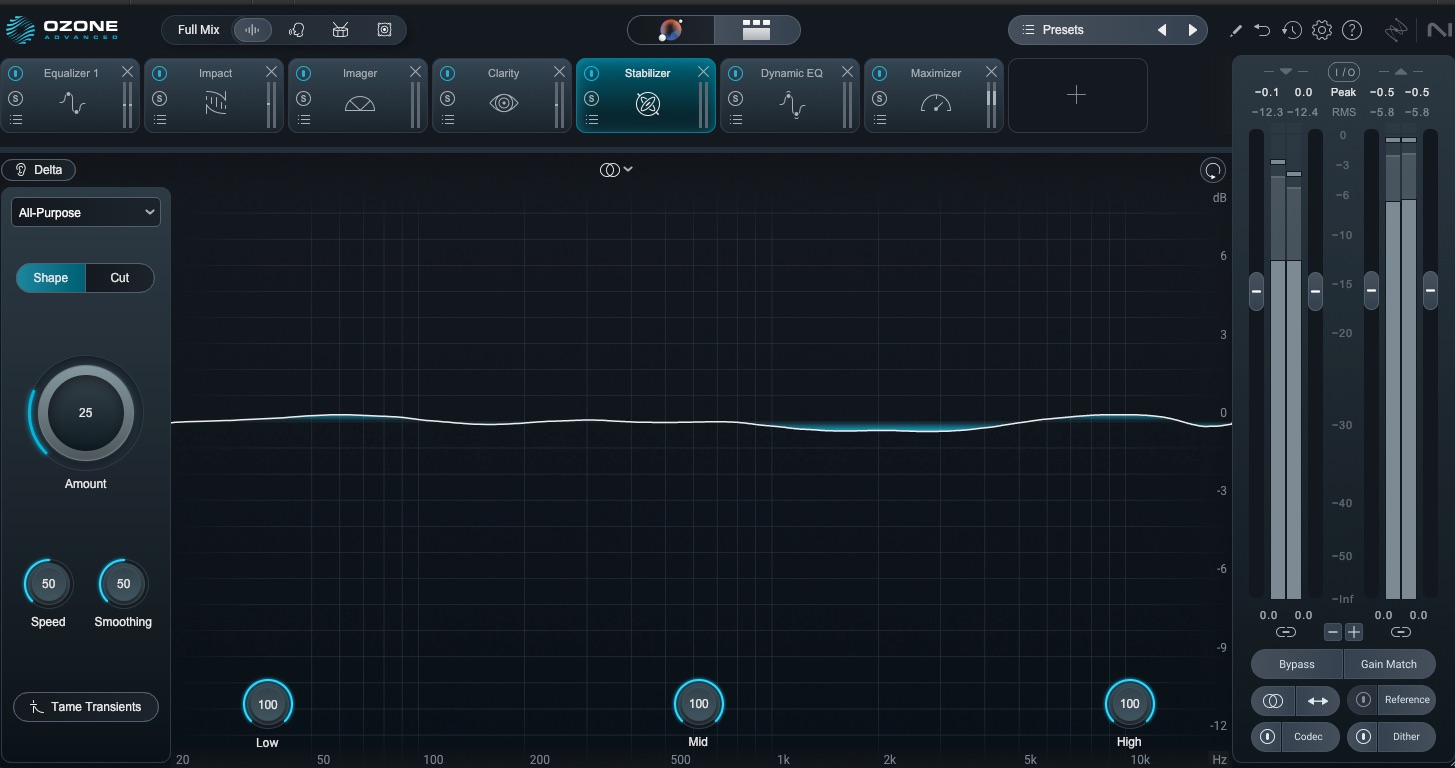Switch to Cut mode
This screenshot has width=1455, height=768.
click(120, 278)
